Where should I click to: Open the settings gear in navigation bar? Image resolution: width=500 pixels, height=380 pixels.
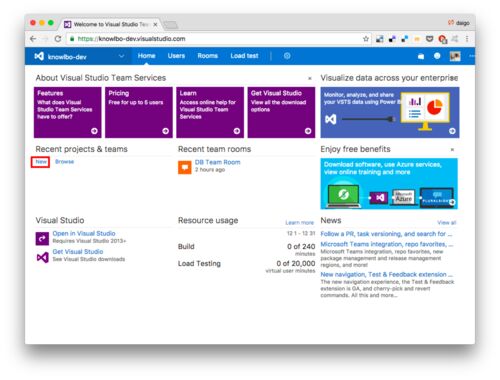pyautogui.click(x=287, y=56)
